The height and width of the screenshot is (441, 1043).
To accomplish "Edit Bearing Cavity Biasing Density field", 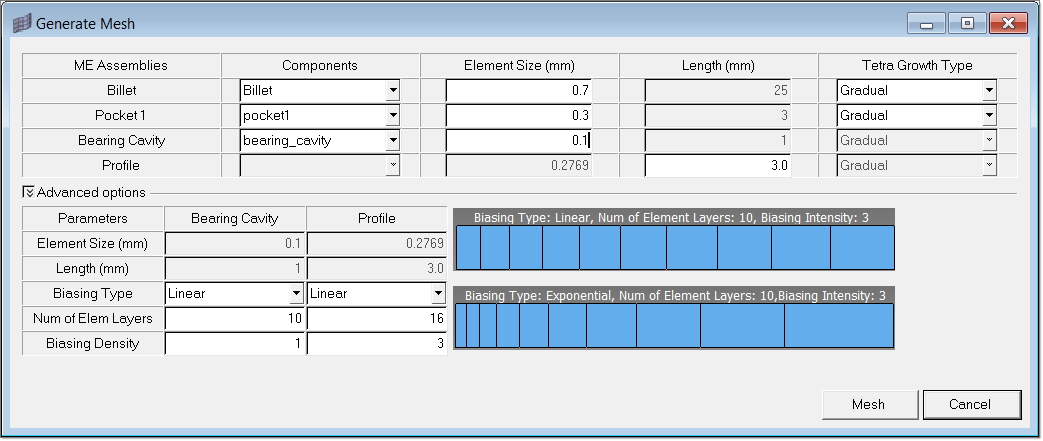I will [x=235, y=344].
